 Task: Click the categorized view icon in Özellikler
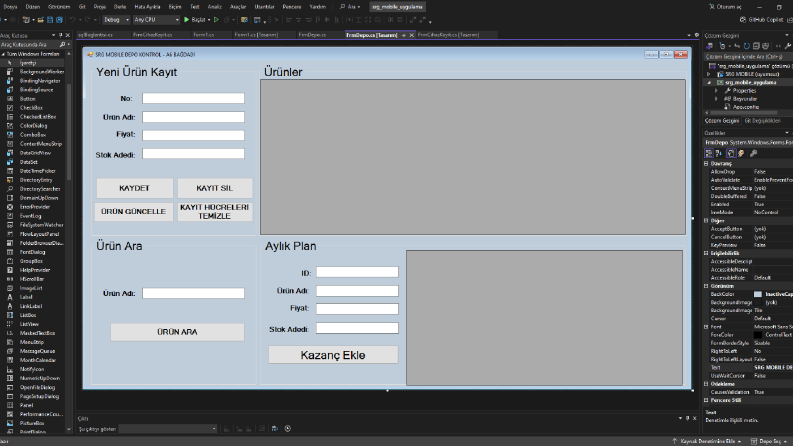click(x=709, y=153)
